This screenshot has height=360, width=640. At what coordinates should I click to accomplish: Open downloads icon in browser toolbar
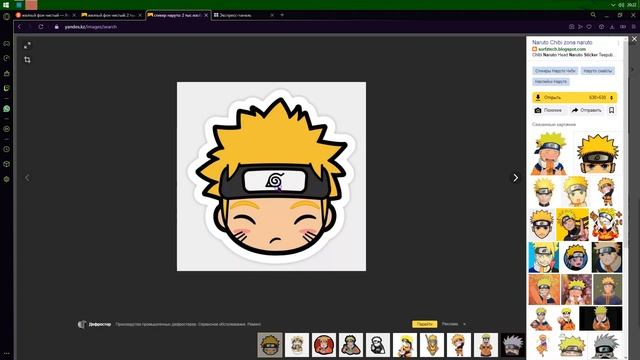[612, 27]
